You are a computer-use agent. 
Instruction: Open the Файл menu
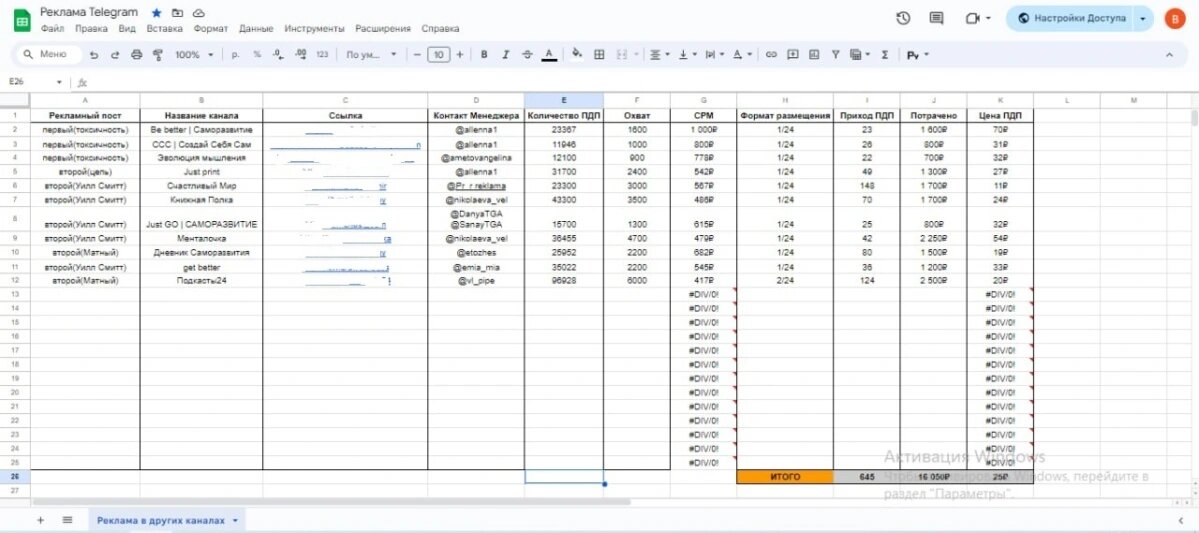52,28
